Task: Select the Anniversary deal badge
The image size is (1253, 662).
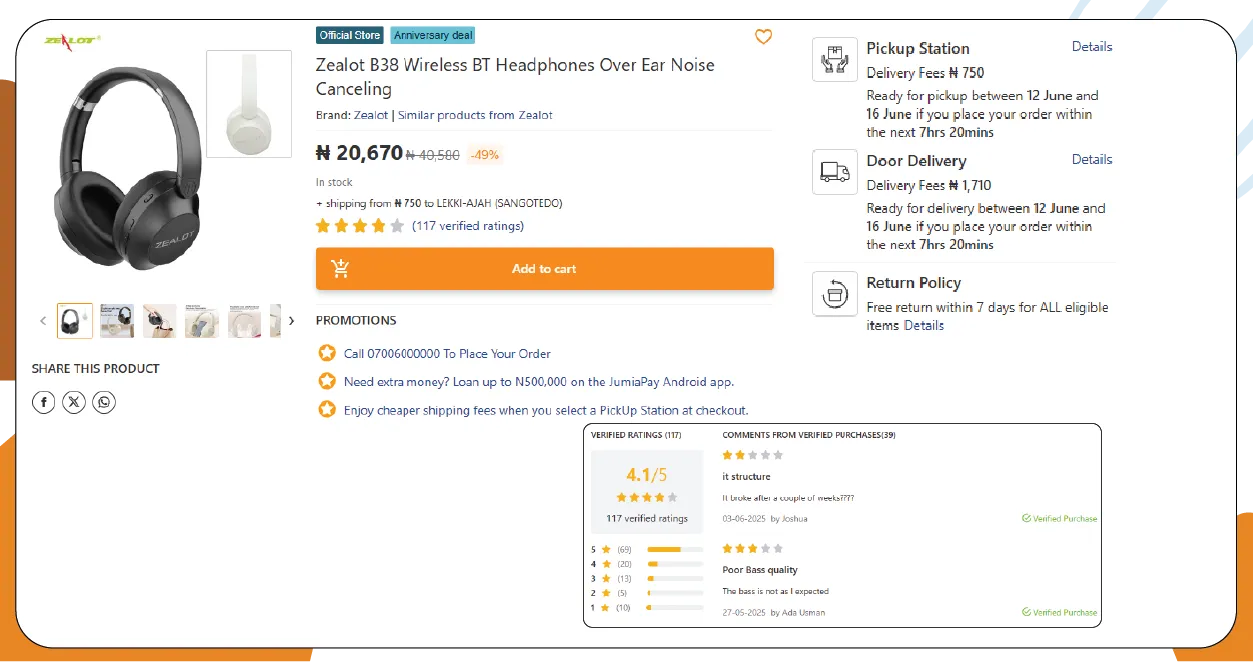Action: [432, 34]
